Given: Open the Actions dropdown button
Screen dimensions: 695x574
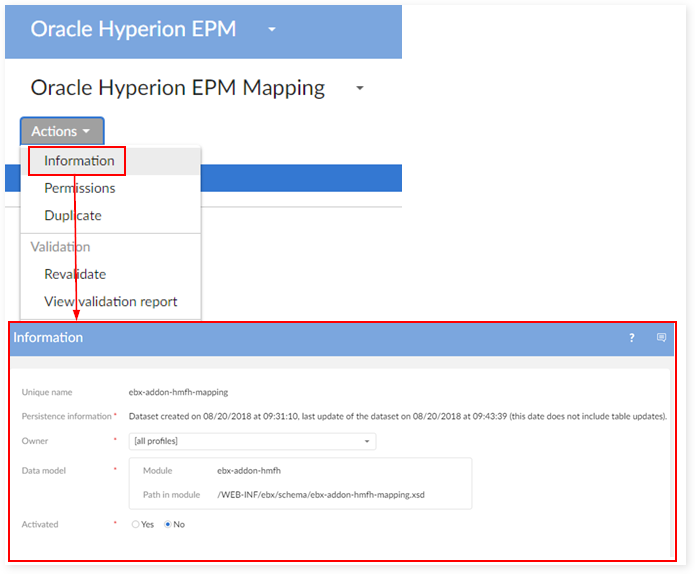Looking at the screenshot, I should point(62,131).
